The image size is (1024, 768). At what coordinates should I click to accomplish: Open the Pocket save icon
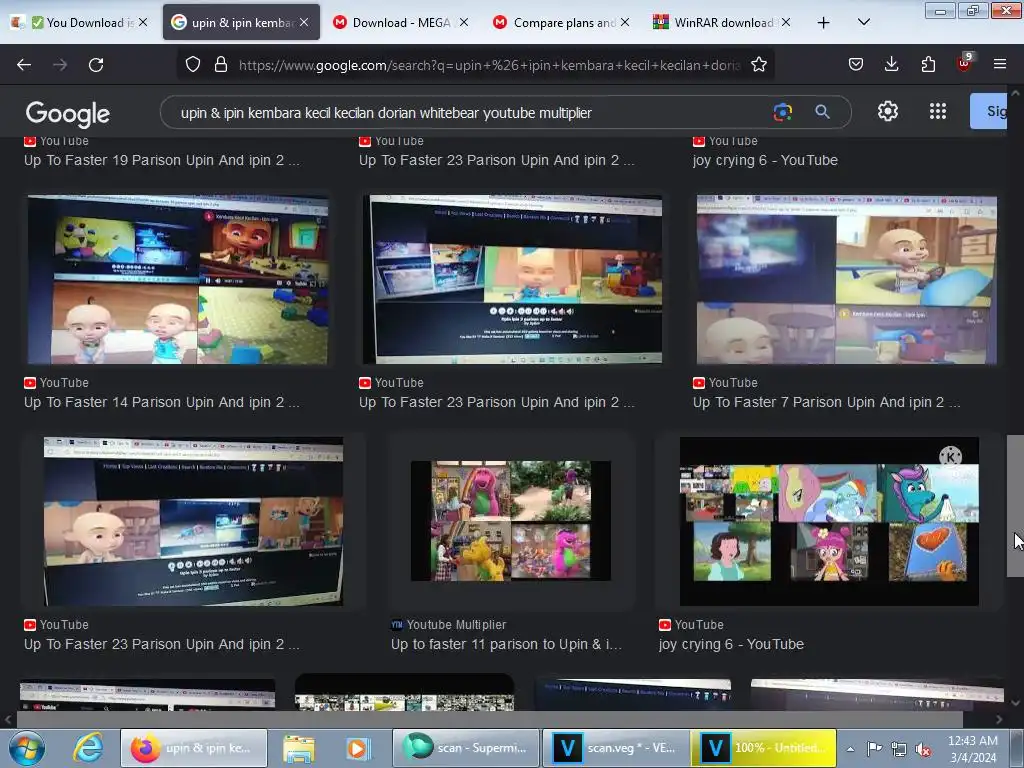pyautogui.click(x=856, y=64)
